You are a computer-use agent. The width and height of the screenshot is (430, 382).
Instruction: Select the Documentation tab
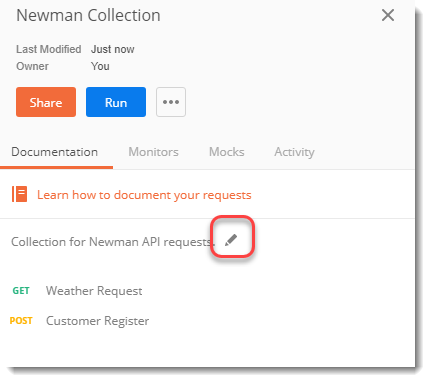(x=55, y=152)
